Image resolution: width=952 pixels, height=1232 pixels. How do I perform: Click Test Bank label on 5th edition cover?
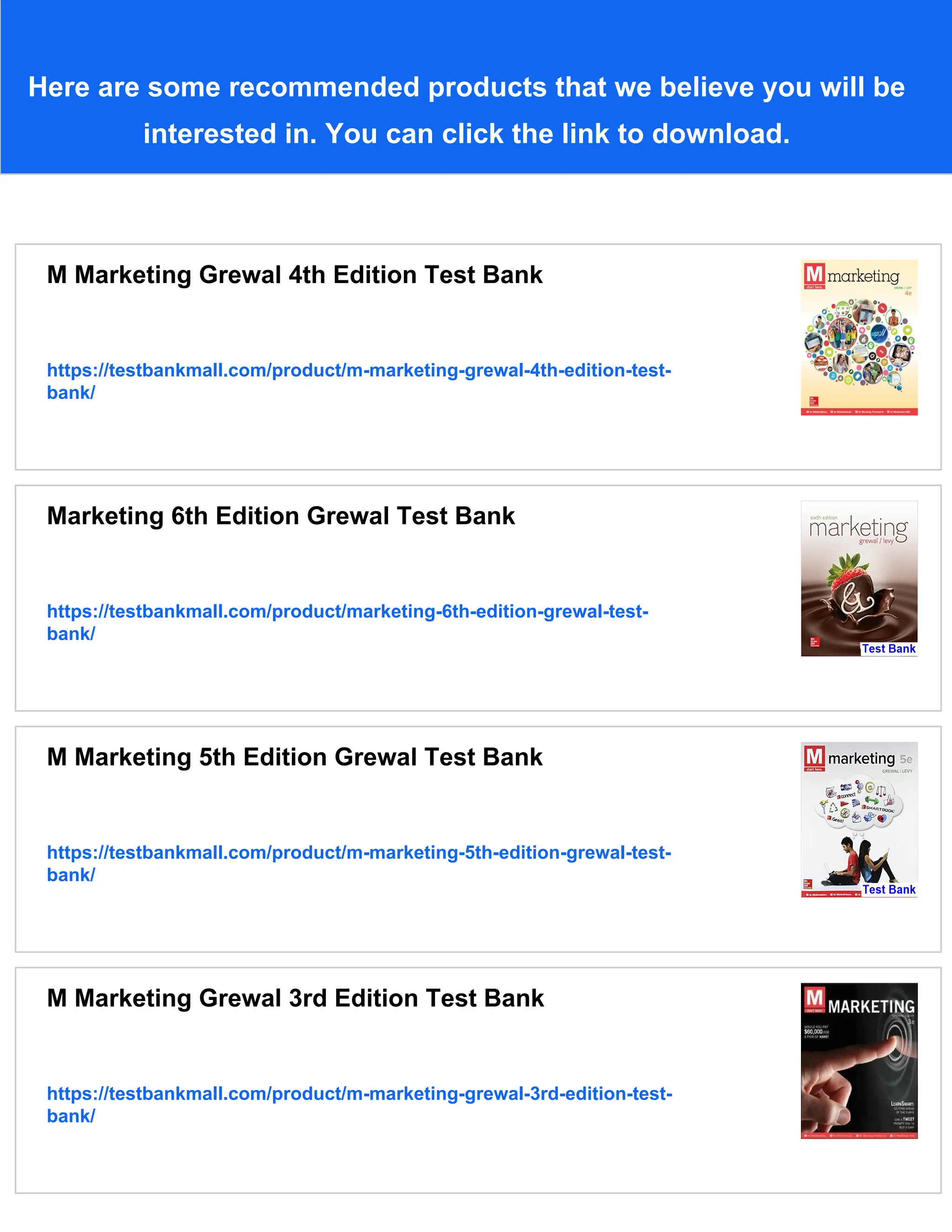coord(888,889)
